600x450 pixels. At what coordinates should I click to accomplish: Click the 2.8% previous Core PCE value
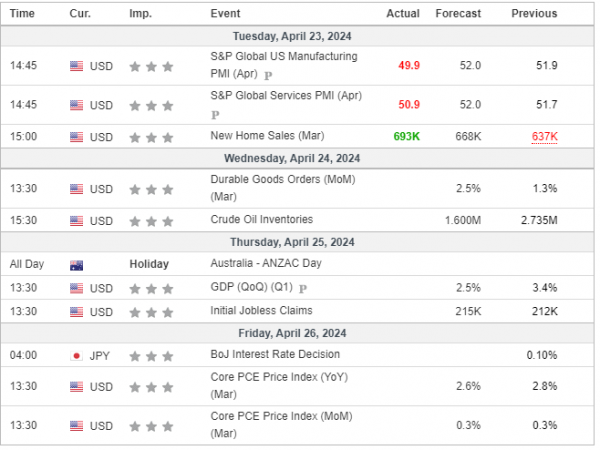coord(545,386)
